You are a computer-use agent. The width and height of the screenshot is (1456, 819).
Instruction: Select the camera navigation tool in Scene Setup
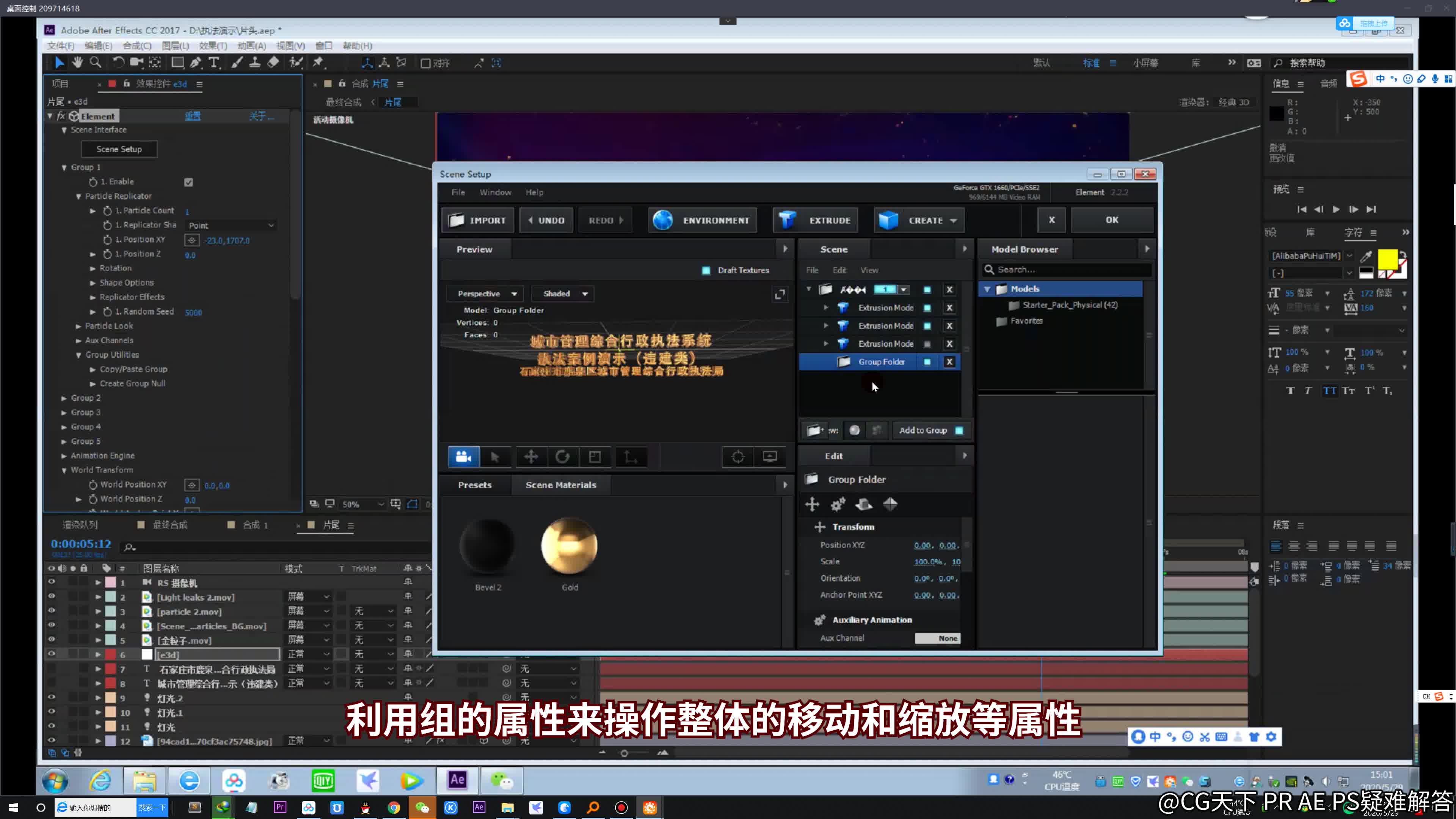[x=463, y=457]
